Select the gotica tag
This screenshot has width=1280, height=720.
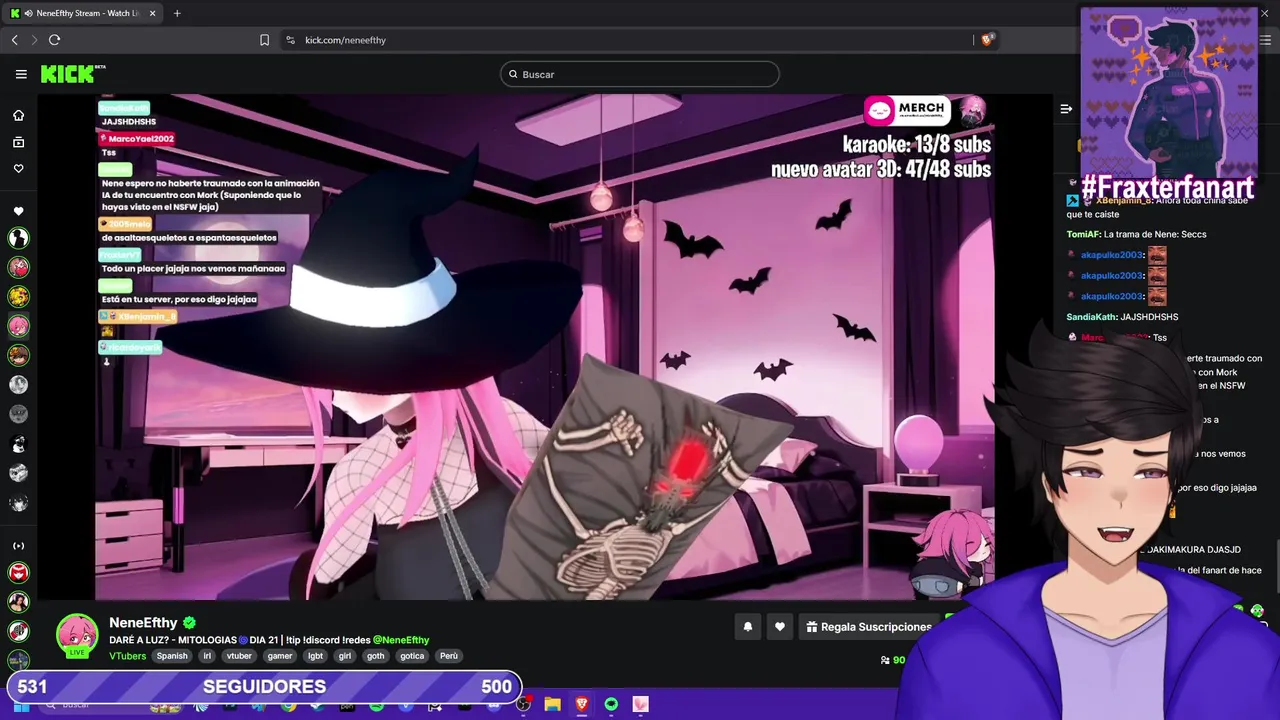coord(412,656)
